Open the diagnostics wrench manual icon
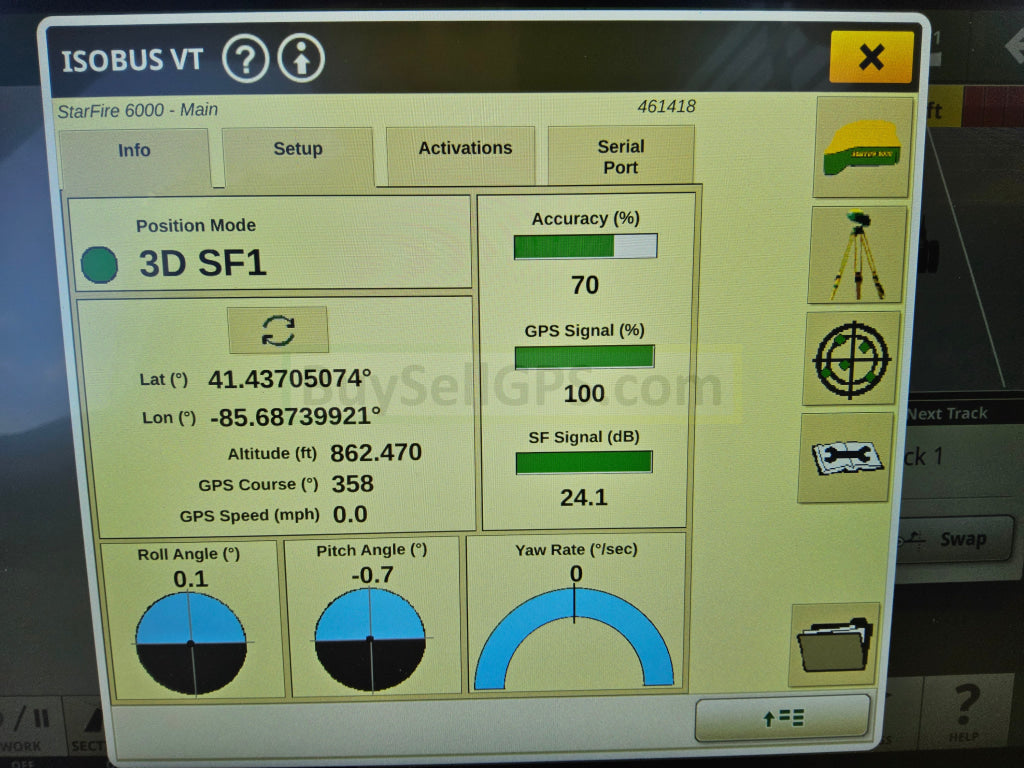1024x768 pixels. tap(846, 458)
